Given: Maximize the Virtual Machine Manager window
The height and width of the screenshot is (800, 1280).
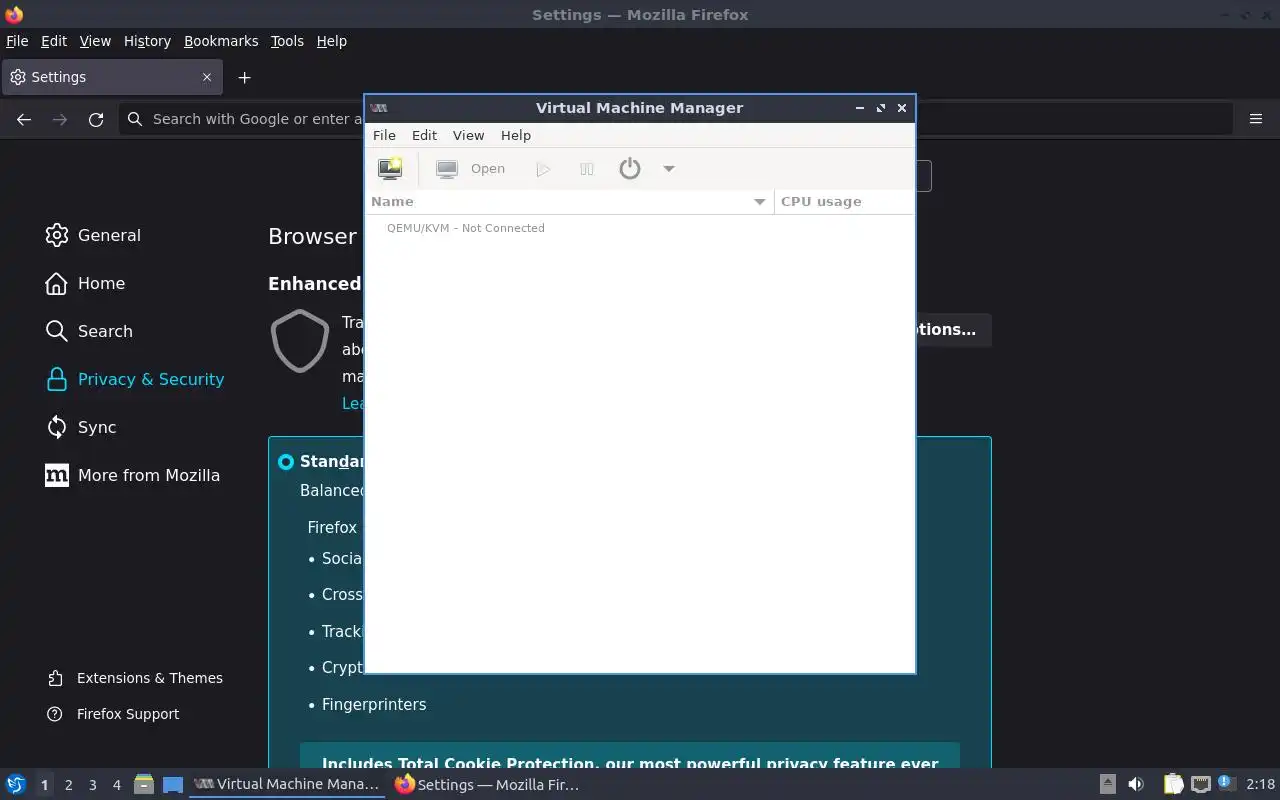Looking at the screenshot, I should point(881,108).
